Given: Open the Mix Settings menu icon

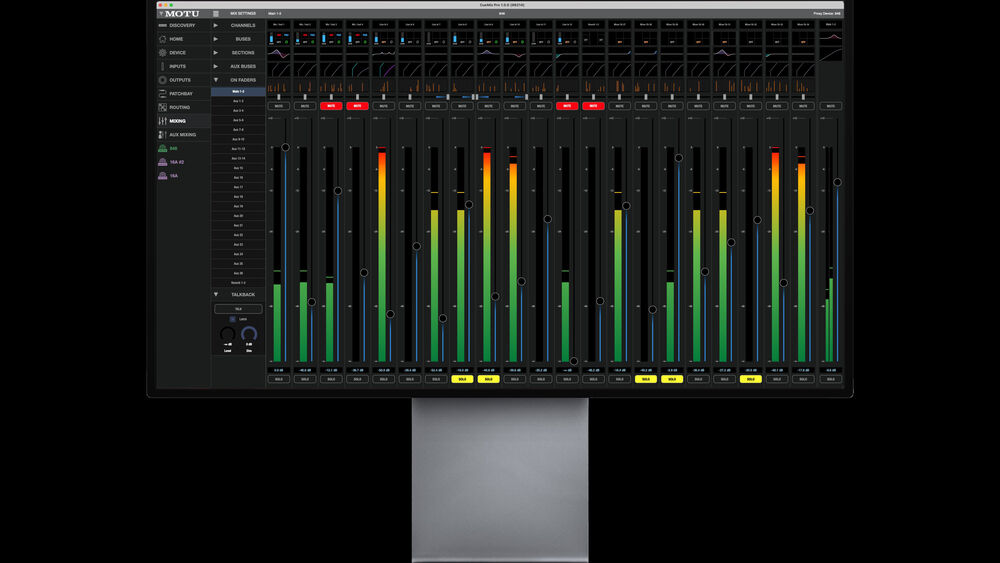Looking at the screenshot, I should (216, 14).
